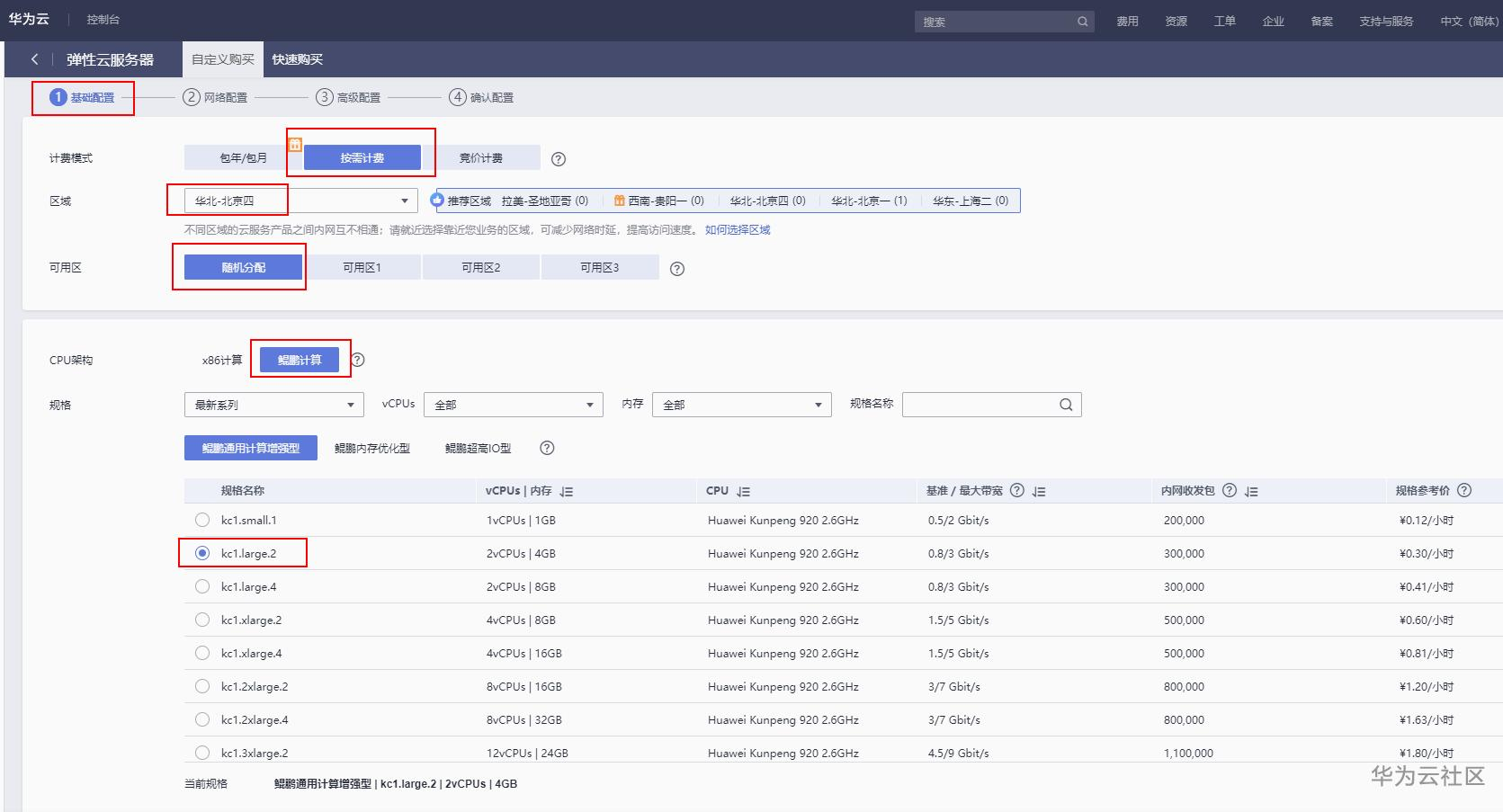Select 鲲鹏计算 CPU architecture

pyautogui.click(x=300, y=360)
